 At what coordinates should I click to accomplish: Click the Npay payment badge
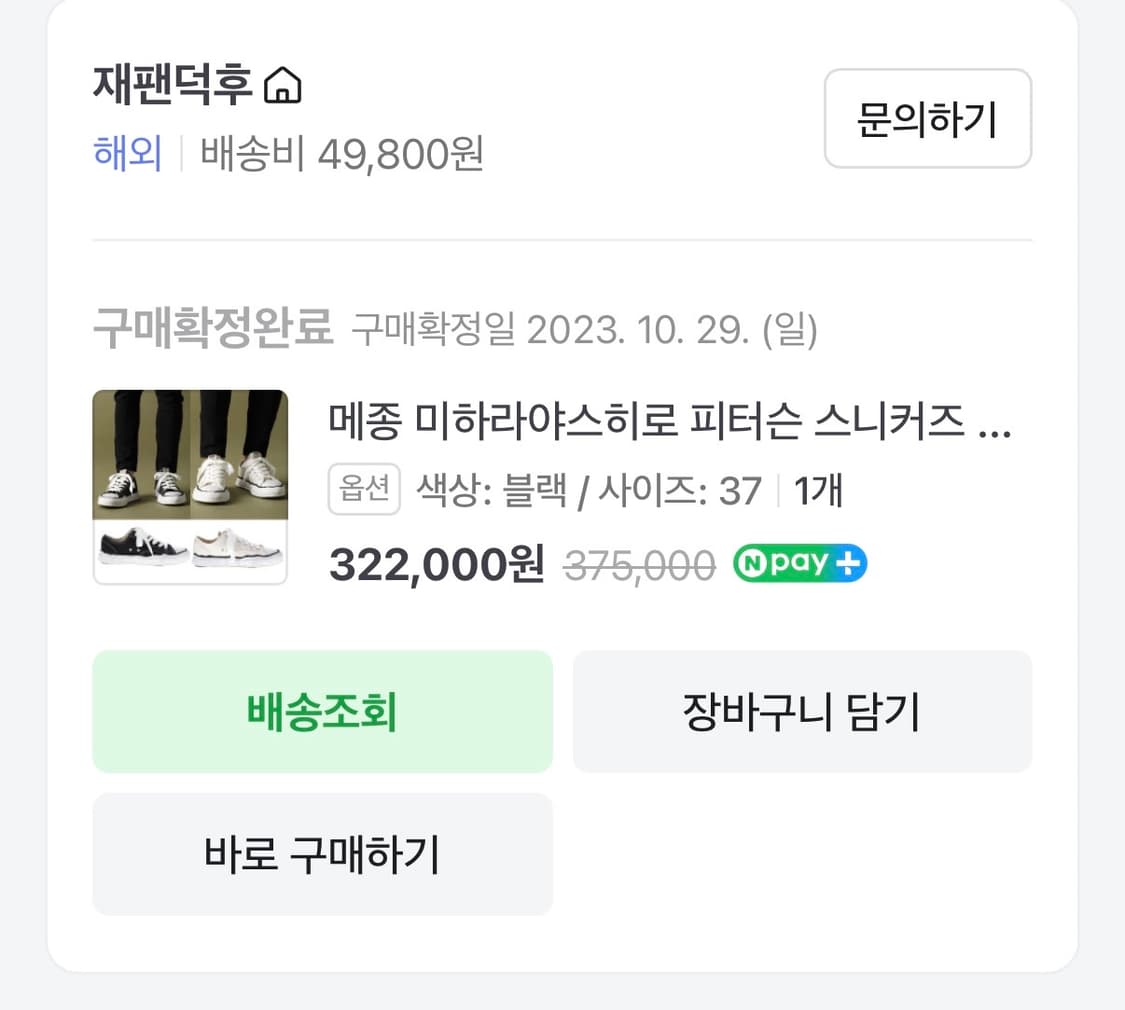tap(798, 564)
